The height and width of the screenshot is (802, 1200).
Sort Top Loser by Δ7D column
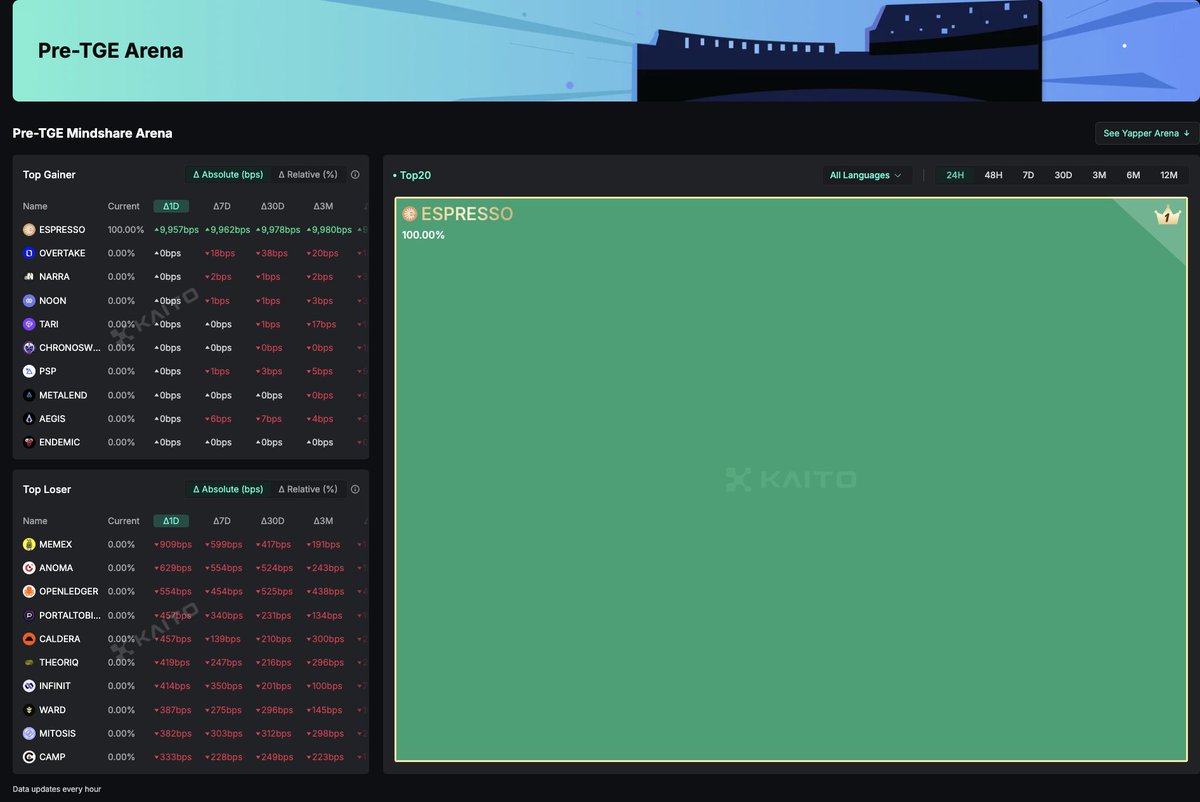click(222, 521)
